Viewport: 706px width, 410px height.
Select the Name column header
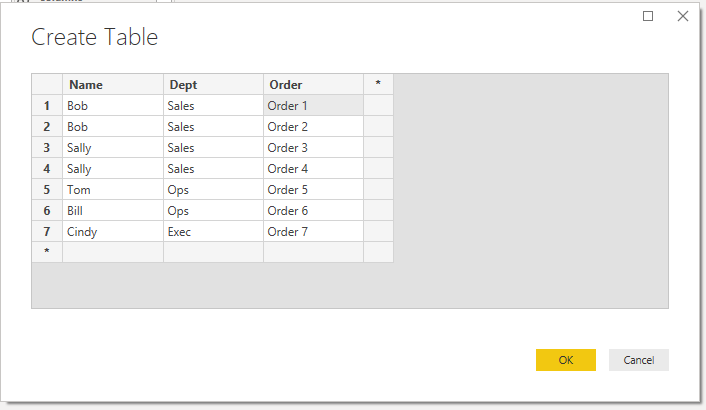(113, 84)
